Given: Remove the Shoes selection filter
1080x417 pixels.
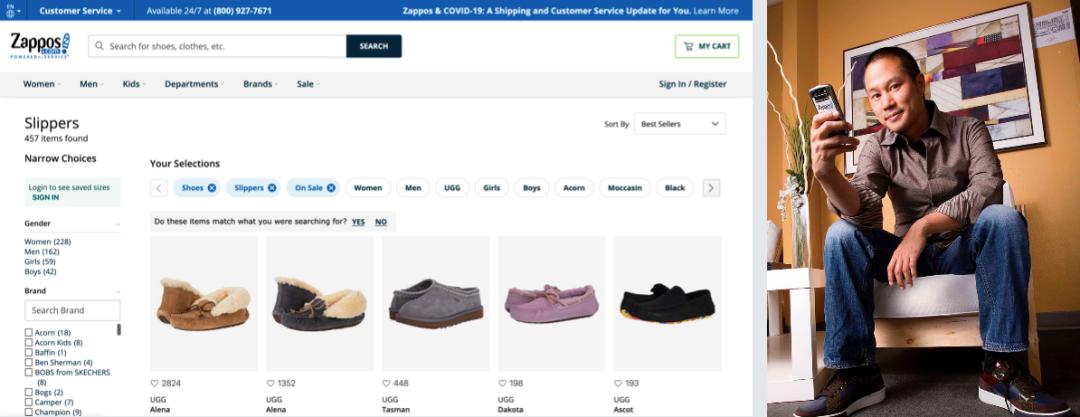Looking at the screenshot, I should pyautogui.click(x=212, y=187).
